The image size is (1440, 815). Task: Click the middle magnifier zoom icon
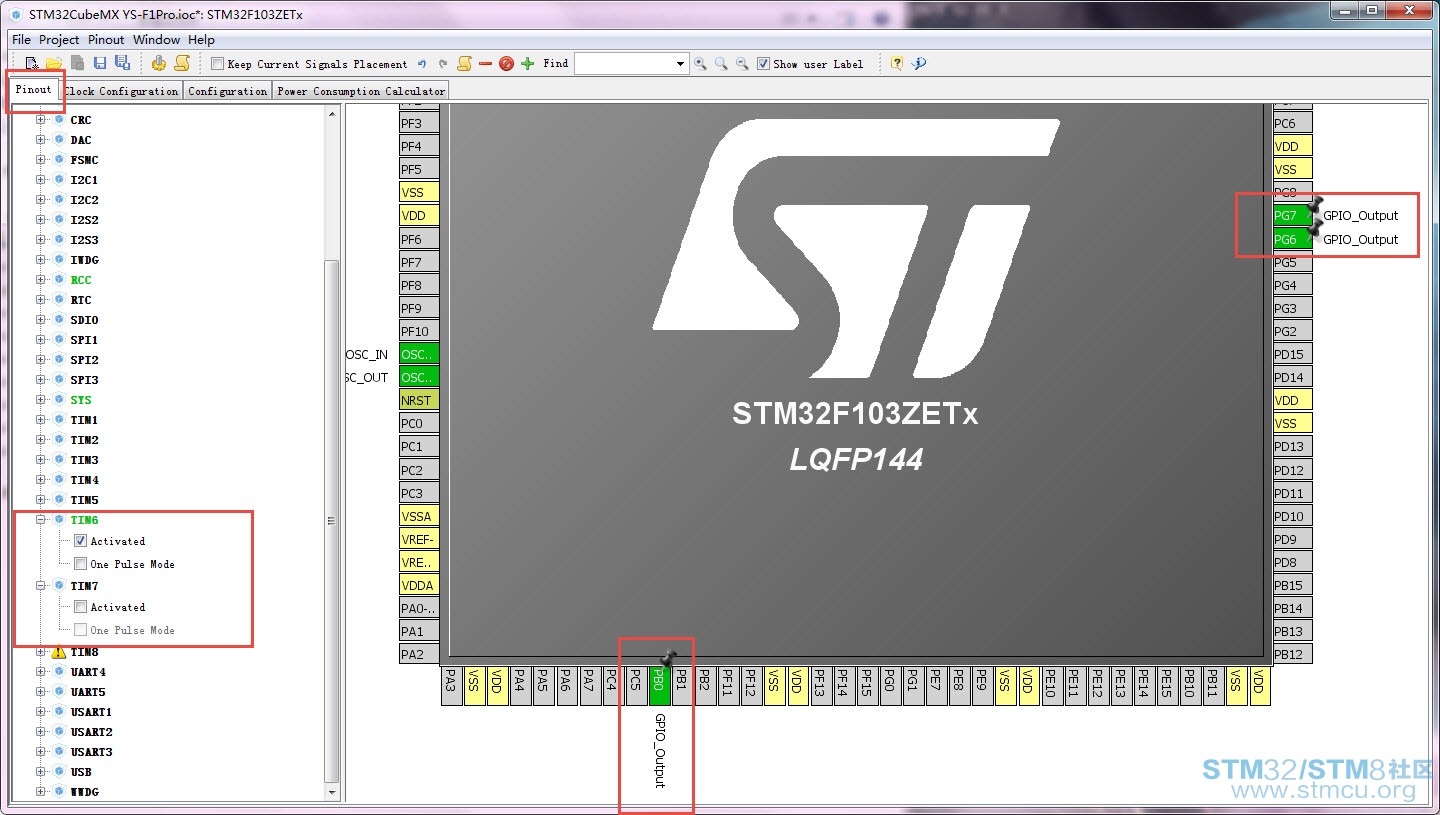click(721, 64)
